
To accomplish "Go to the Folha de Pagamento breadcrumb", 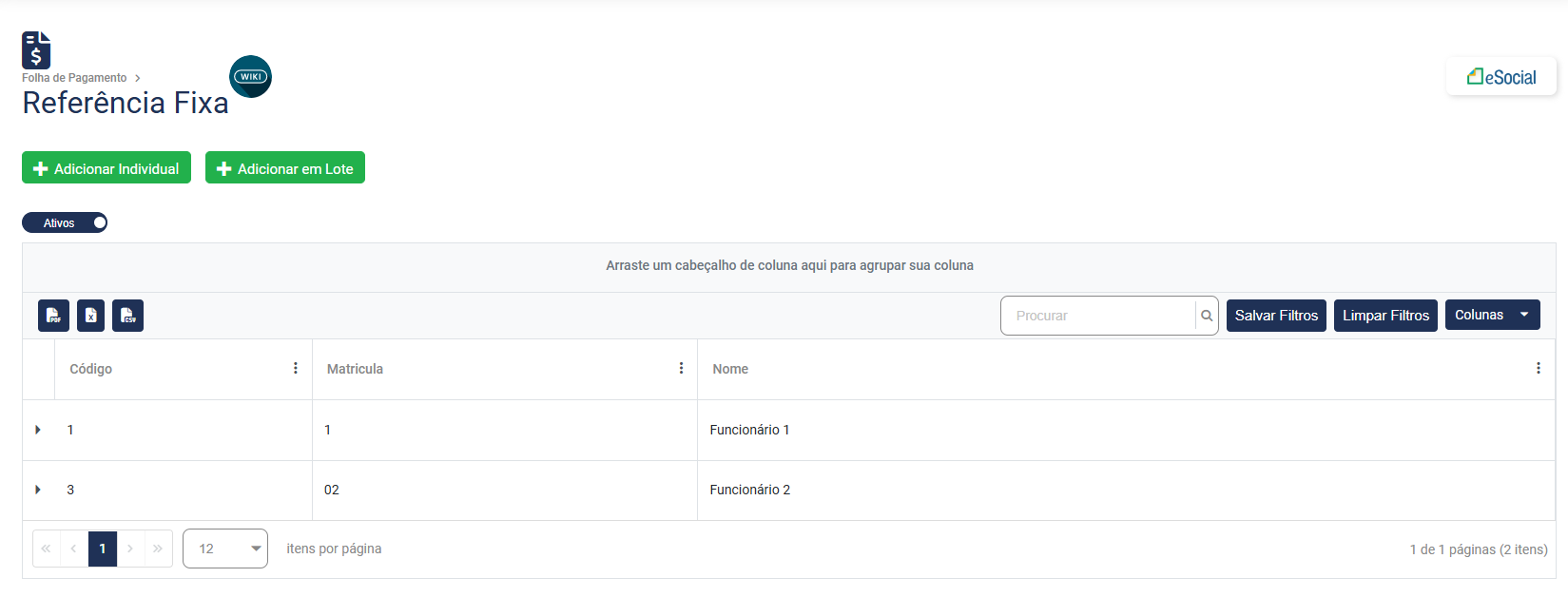I will point(74,78).
